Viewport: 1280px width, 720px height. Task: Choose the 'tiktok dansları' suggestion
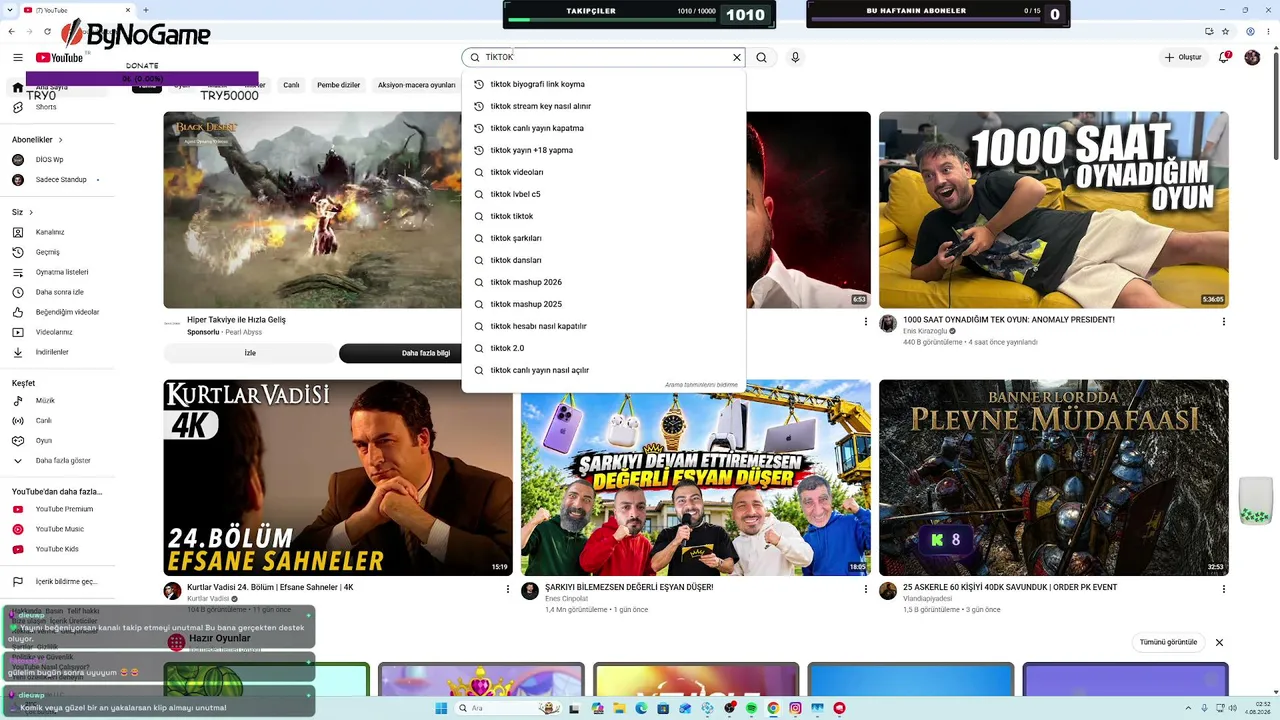coord(604,260)
